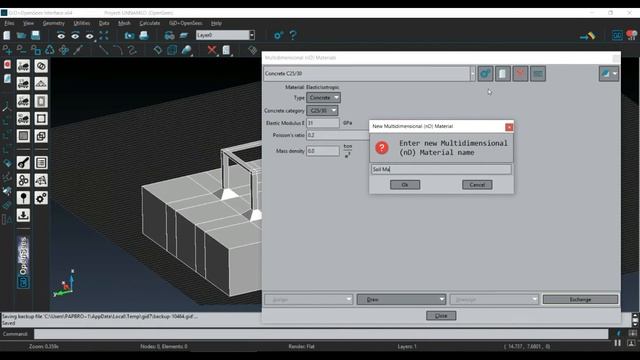Click the list document icon in left palette
The image size is (640, 360).
click(x=41, y=163)
